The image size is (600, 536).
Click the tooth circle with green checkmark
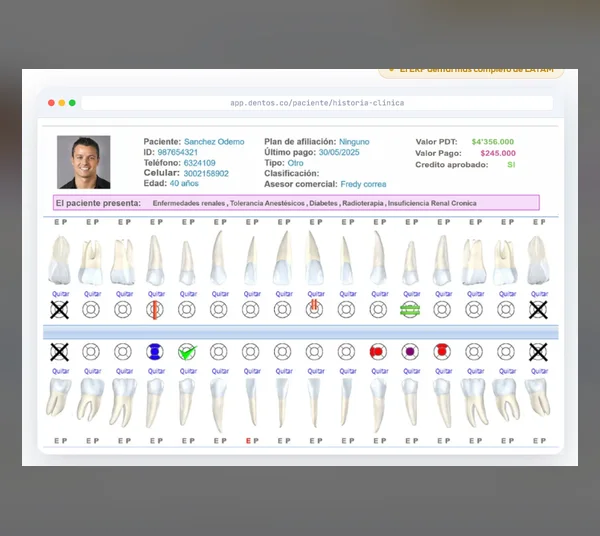[187, 352]
